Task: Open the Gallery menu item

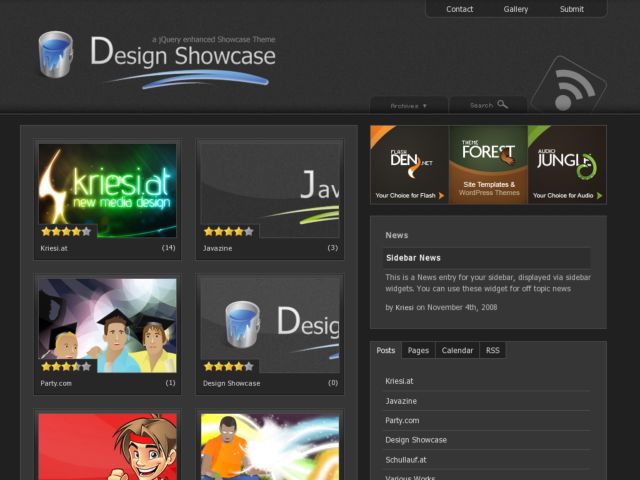Action: coord(516,9)
